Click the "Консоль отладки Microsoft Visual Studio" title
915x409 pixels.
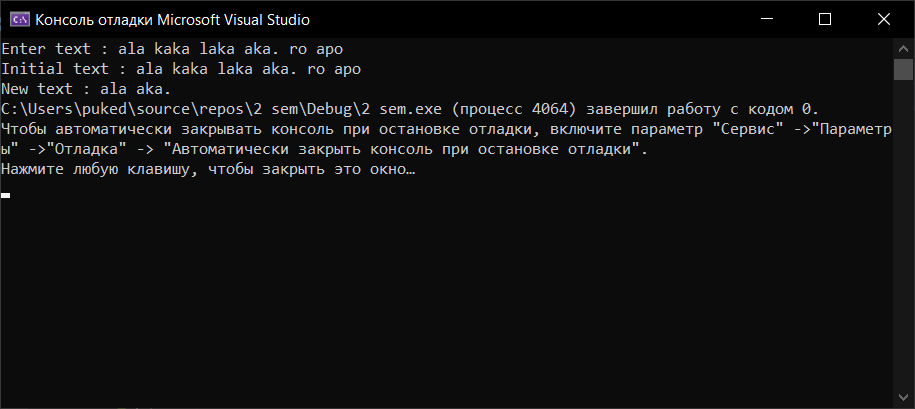pos(172,19)
